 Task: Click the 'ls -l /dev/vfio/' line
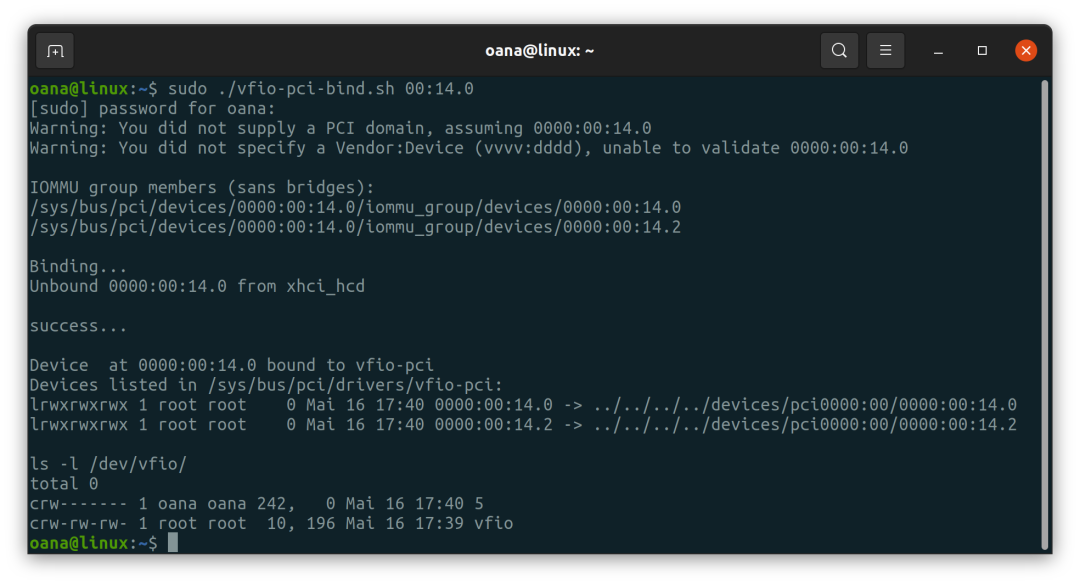point(108,464)
